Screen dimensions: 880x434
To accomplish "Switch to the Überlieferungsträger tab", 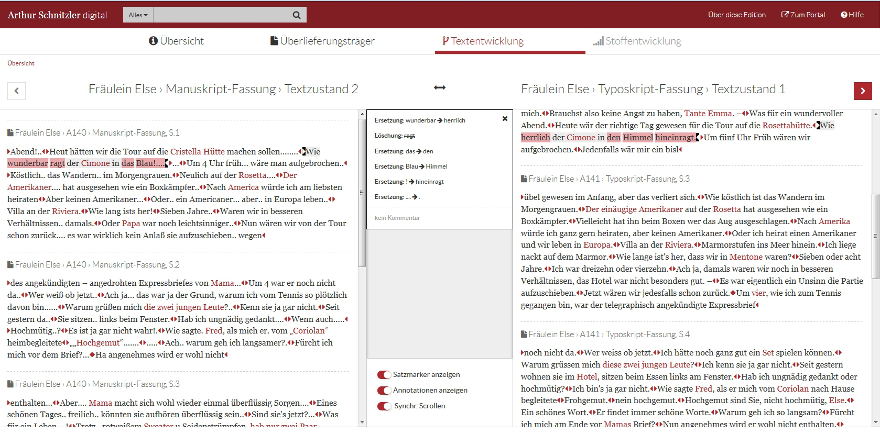I will point(322,41).
